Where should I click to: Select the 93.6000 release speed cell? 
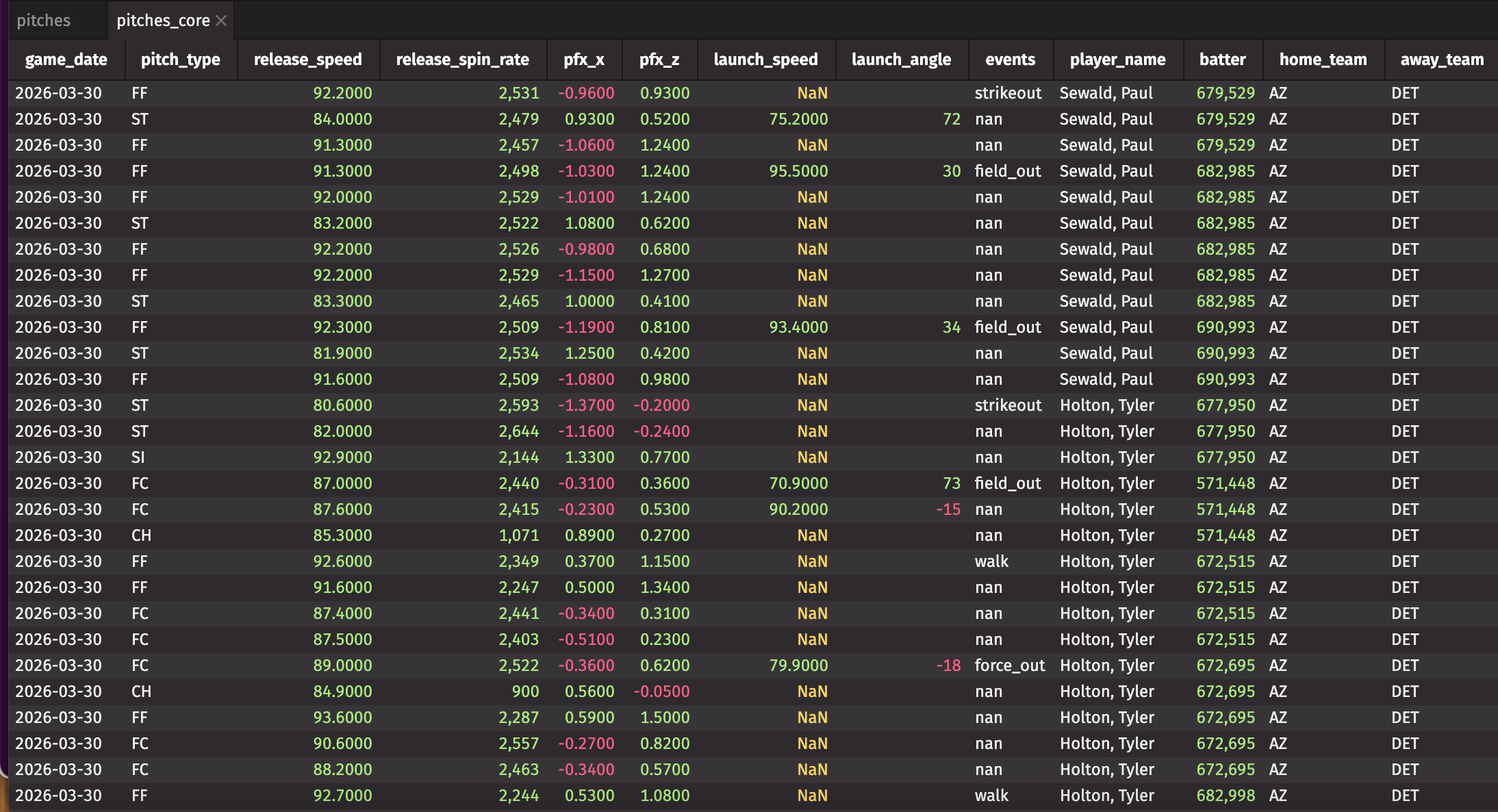tap(342, 718)
